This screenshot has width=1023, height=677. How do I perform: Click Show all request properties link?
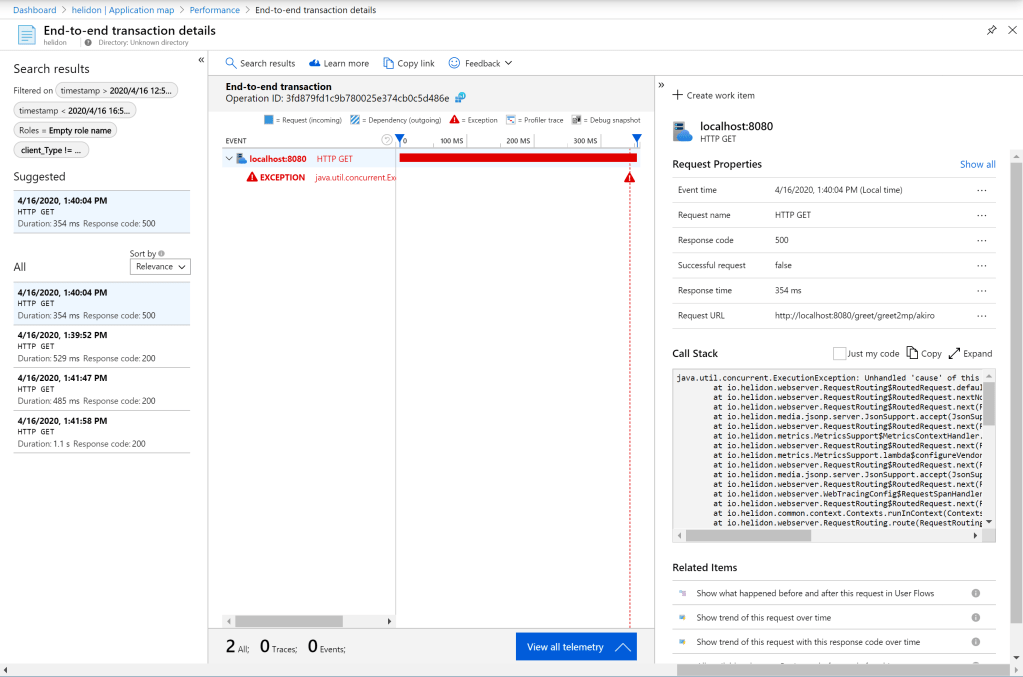pyautogui.click(x=977, y=164)
